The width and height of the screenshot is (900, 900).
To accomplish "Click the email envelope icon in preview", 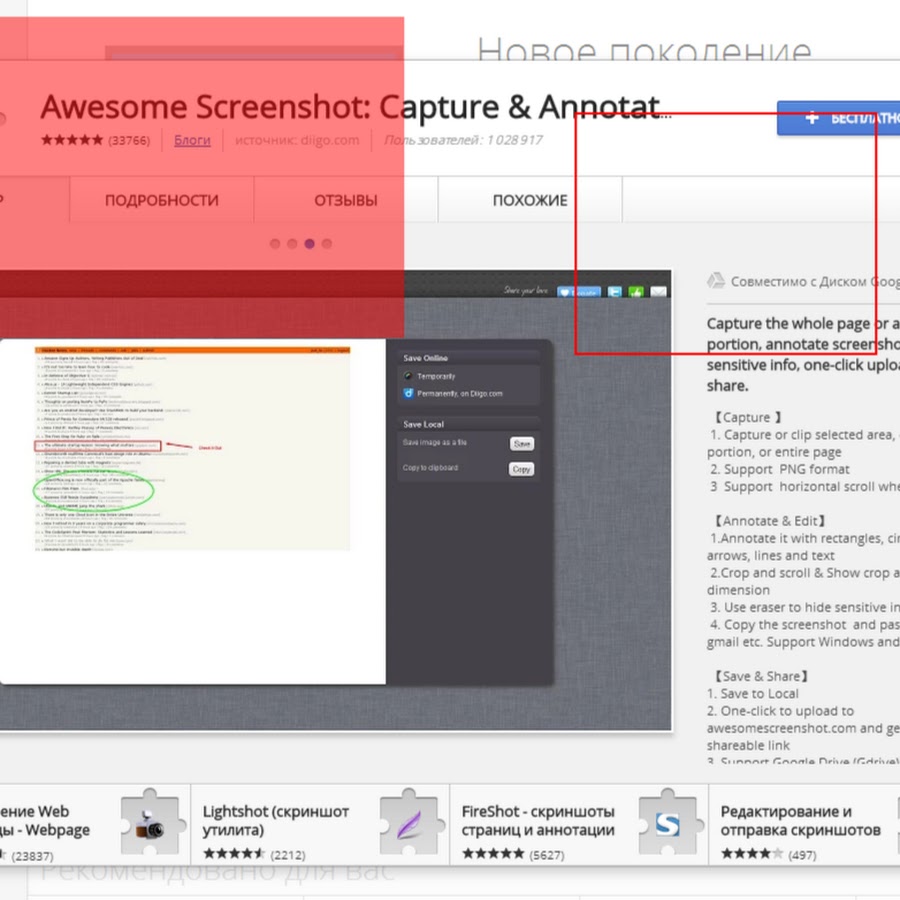I will (658, 293).
